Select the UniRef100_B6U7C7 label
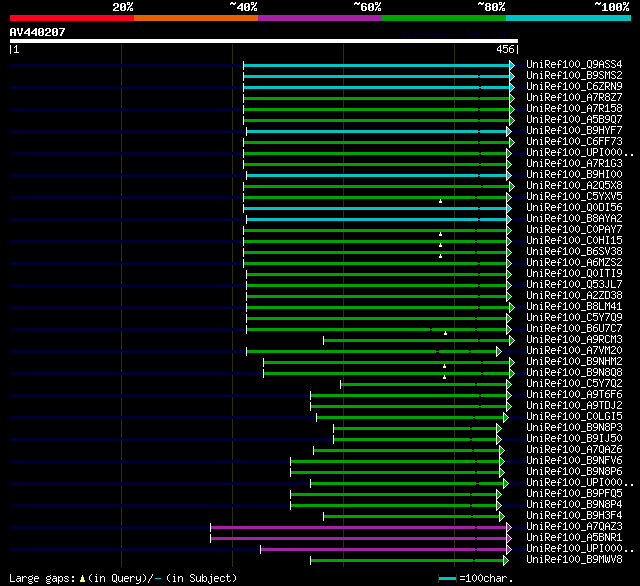This screenshot has height=586, width=640. [574, 329]
